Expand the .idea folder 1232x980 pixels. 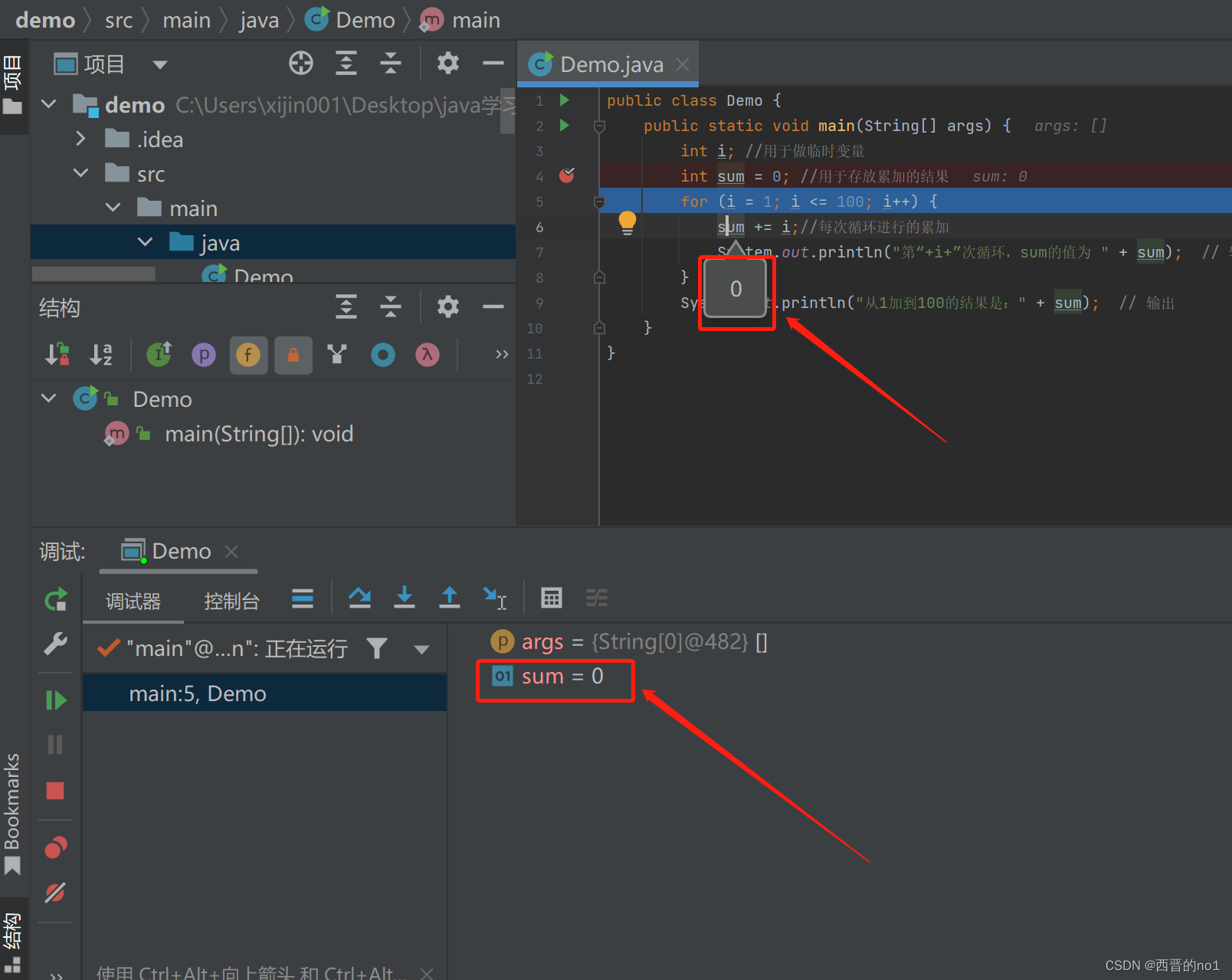(x=81, y=139)
